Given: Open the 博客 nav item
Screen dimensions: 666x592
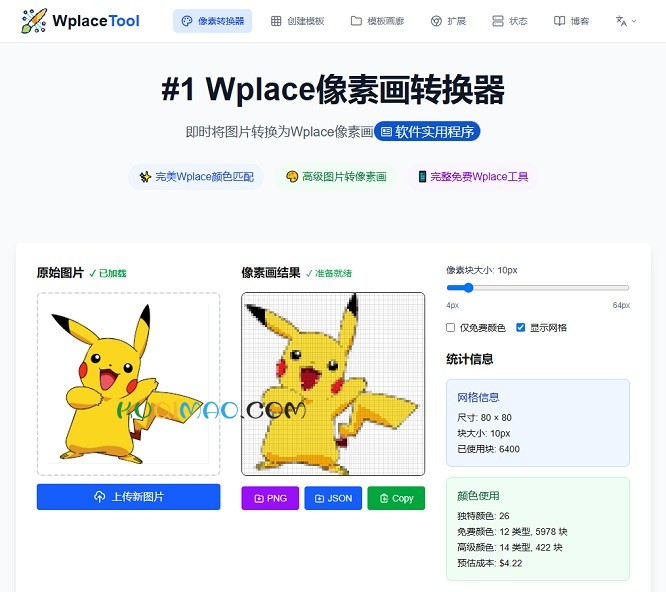Looking at the screenshot, I should coord(571,21).
